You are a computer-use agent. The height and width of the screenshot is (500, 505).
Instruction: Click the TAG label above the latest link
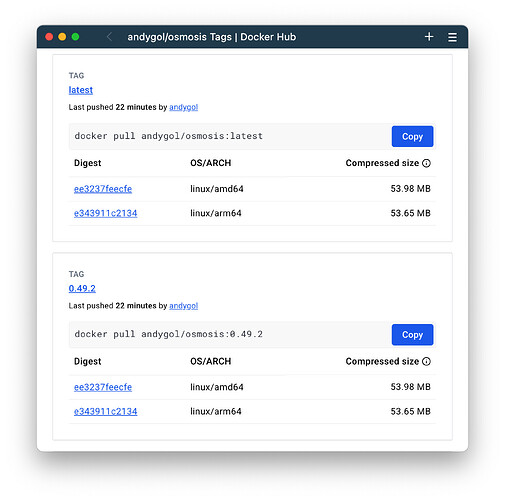(76, 76)
